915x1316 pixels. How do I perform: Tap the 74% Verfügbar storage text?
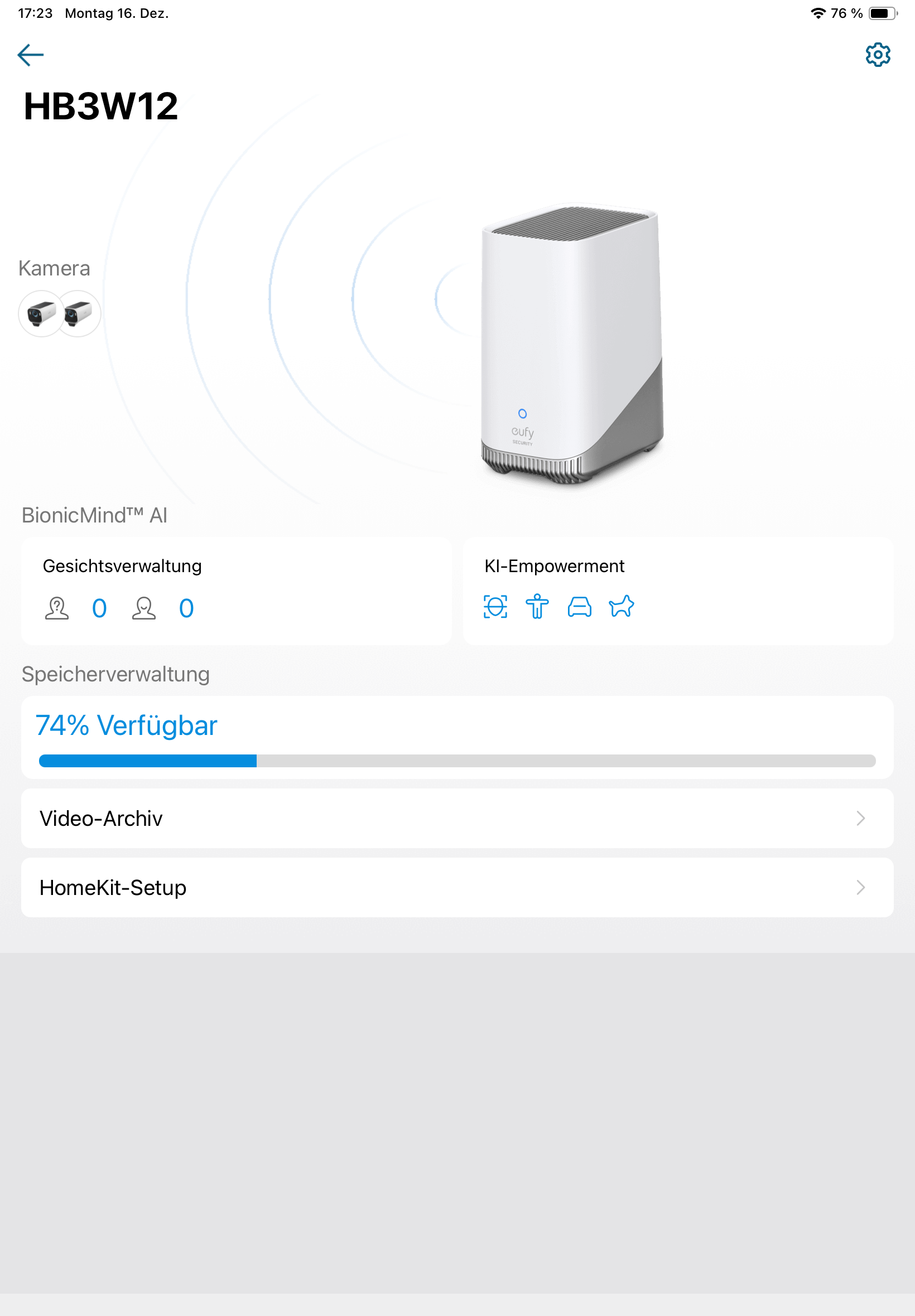[x=126, y=725]
